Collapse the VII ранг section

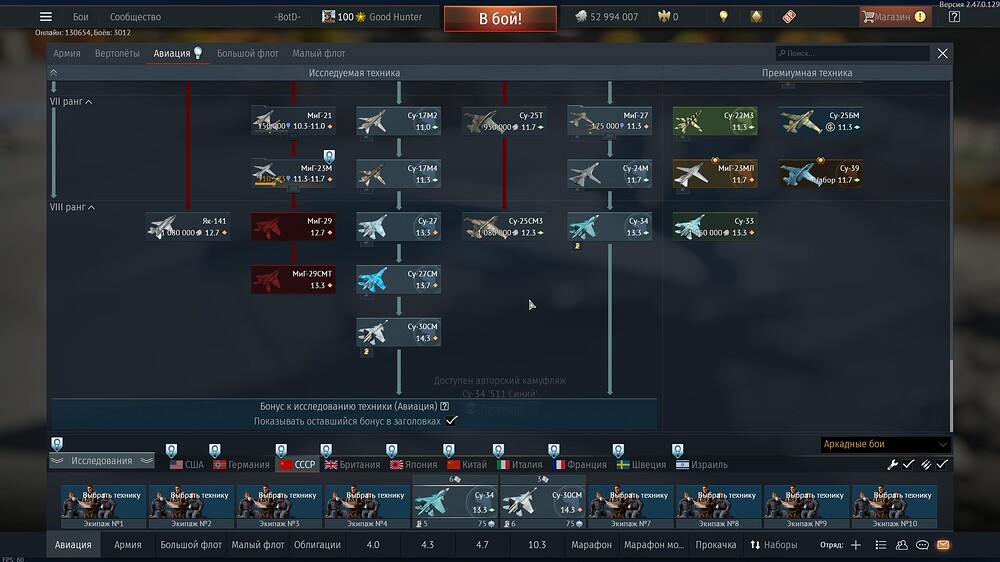pyautogui.click(x=71, y=101)
